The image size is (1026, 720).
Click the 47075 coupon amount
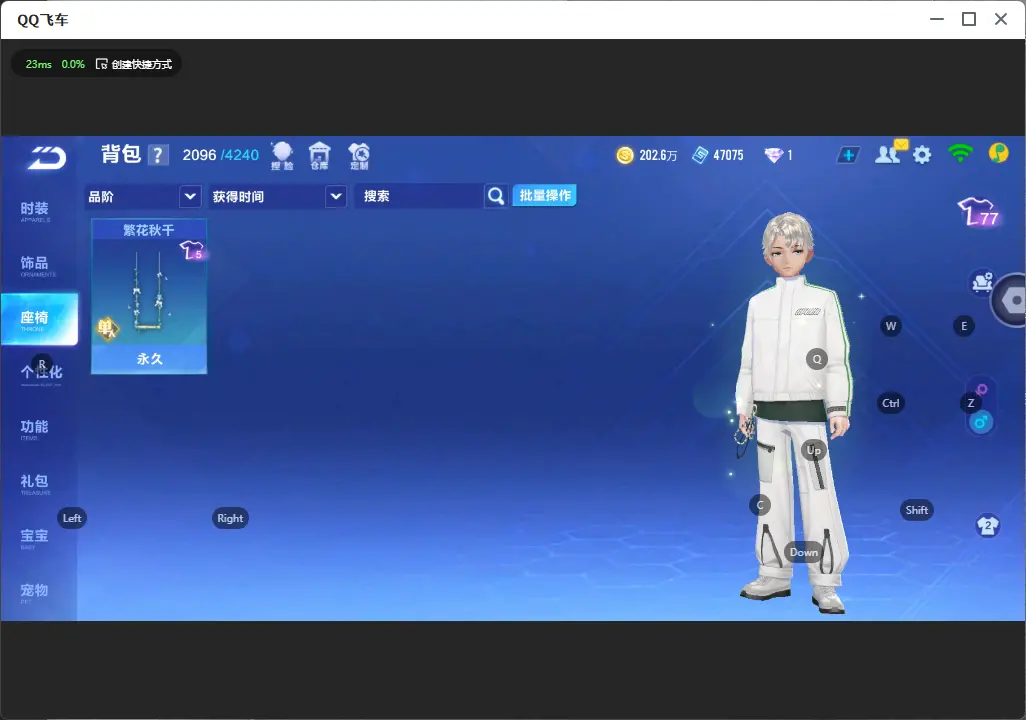728,155
